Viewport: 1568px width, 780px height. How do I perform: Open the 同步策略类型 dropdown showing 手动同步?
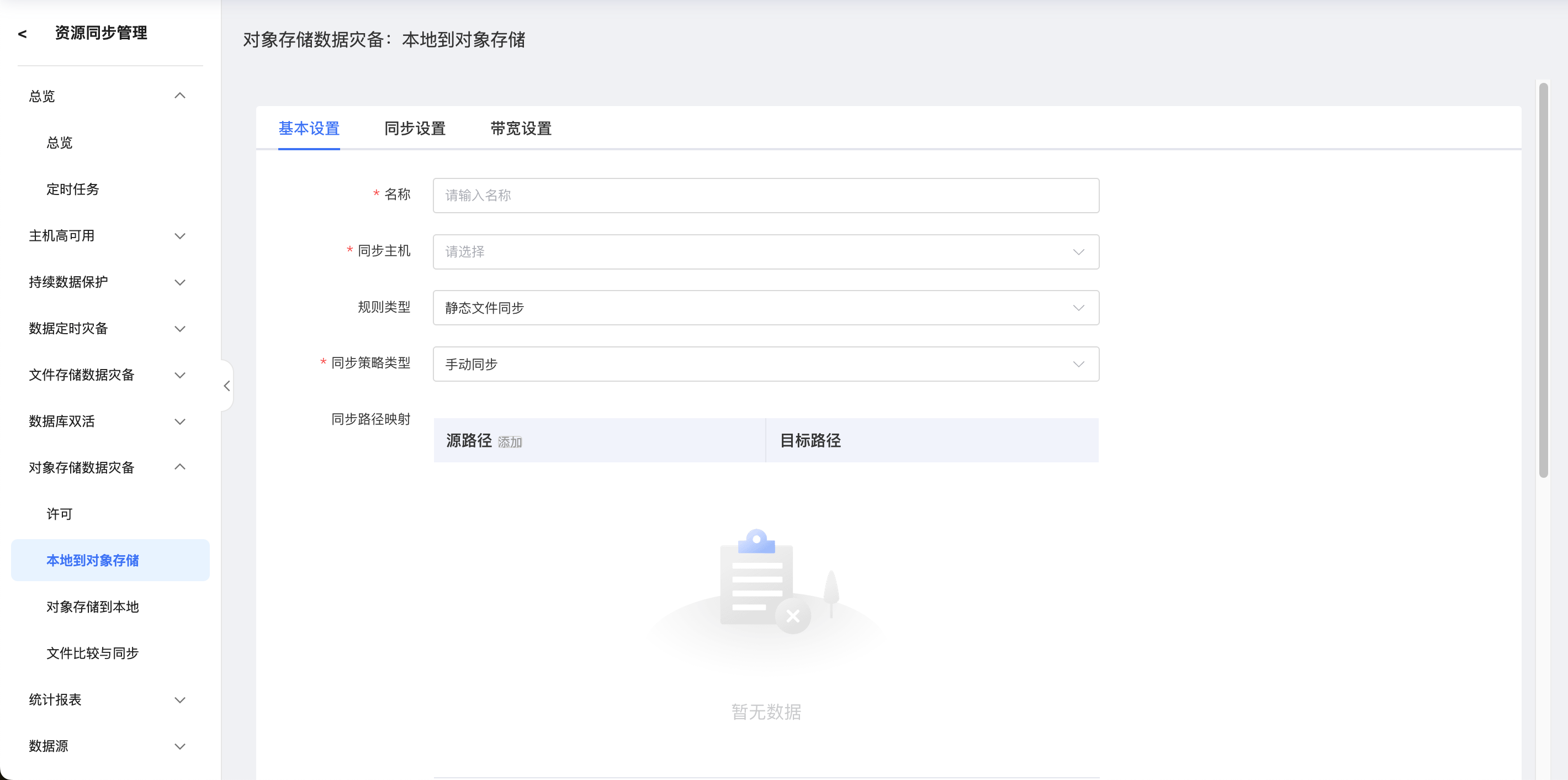pyautogui.click(x=765, y=364)
